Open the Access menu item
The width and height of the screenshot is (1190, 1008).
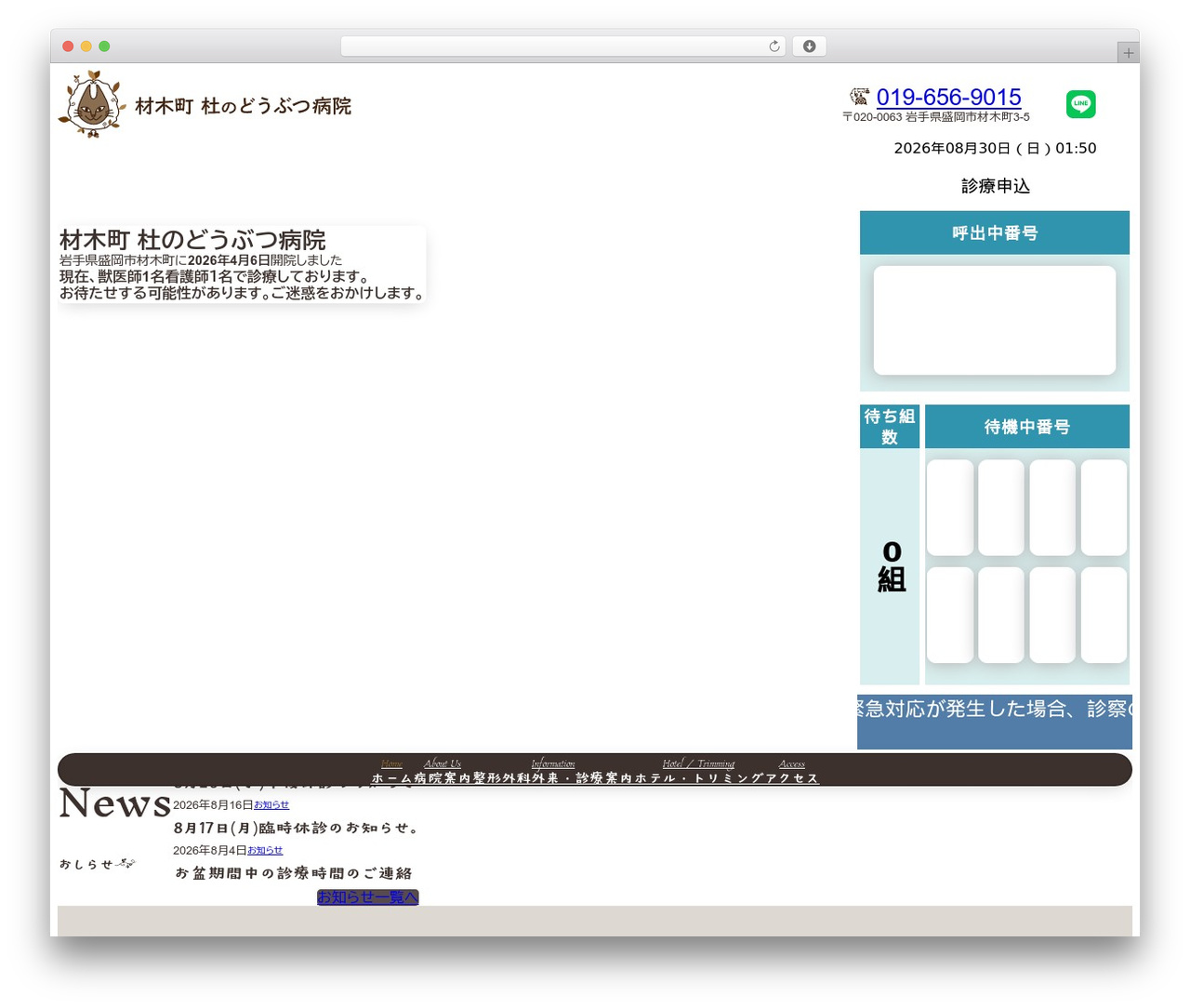[x=792, y=763]
